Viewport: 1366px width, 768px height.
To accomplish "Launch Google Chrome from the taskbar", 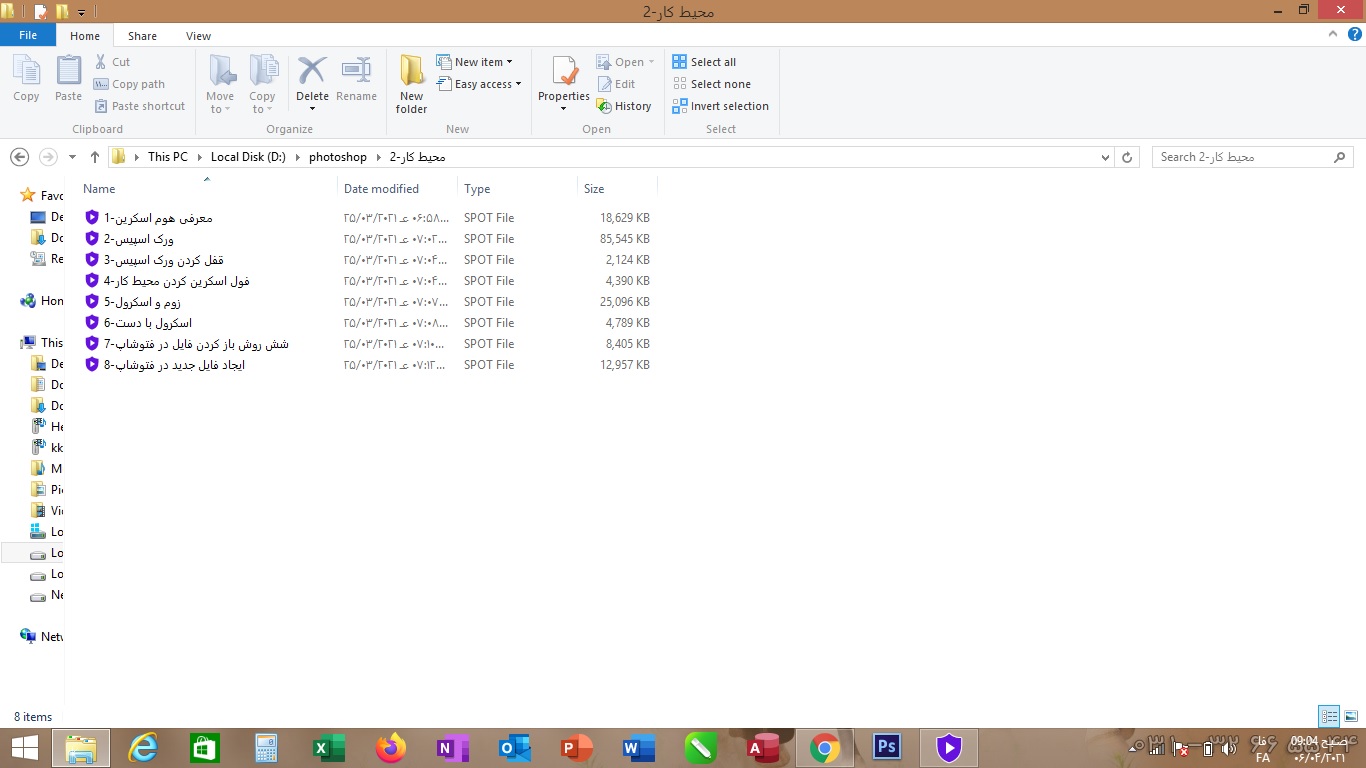I will pos(824,747).
